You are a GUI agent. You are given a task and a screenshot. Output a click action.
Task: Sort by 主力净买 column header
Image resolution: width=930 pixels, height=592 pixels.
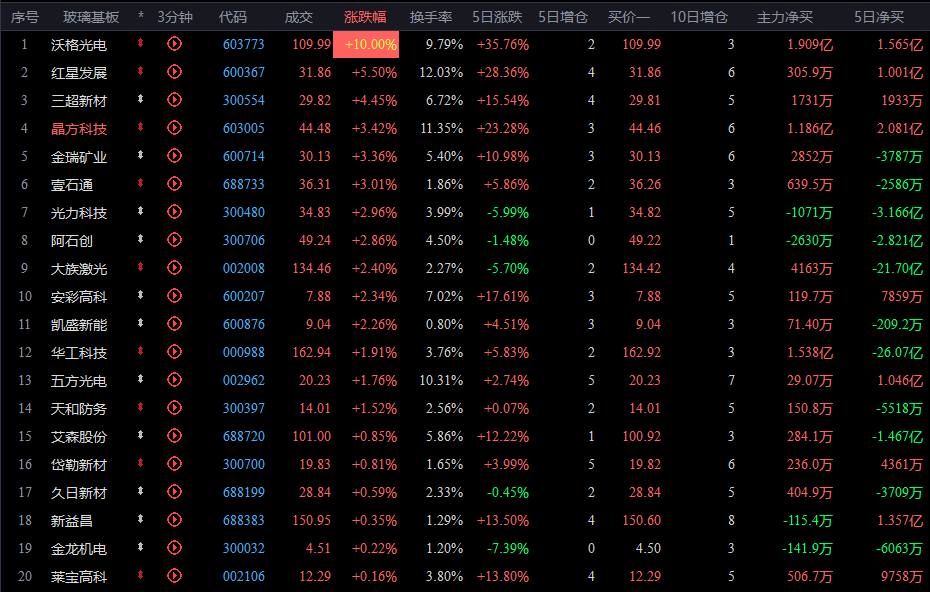coord(785,17)
